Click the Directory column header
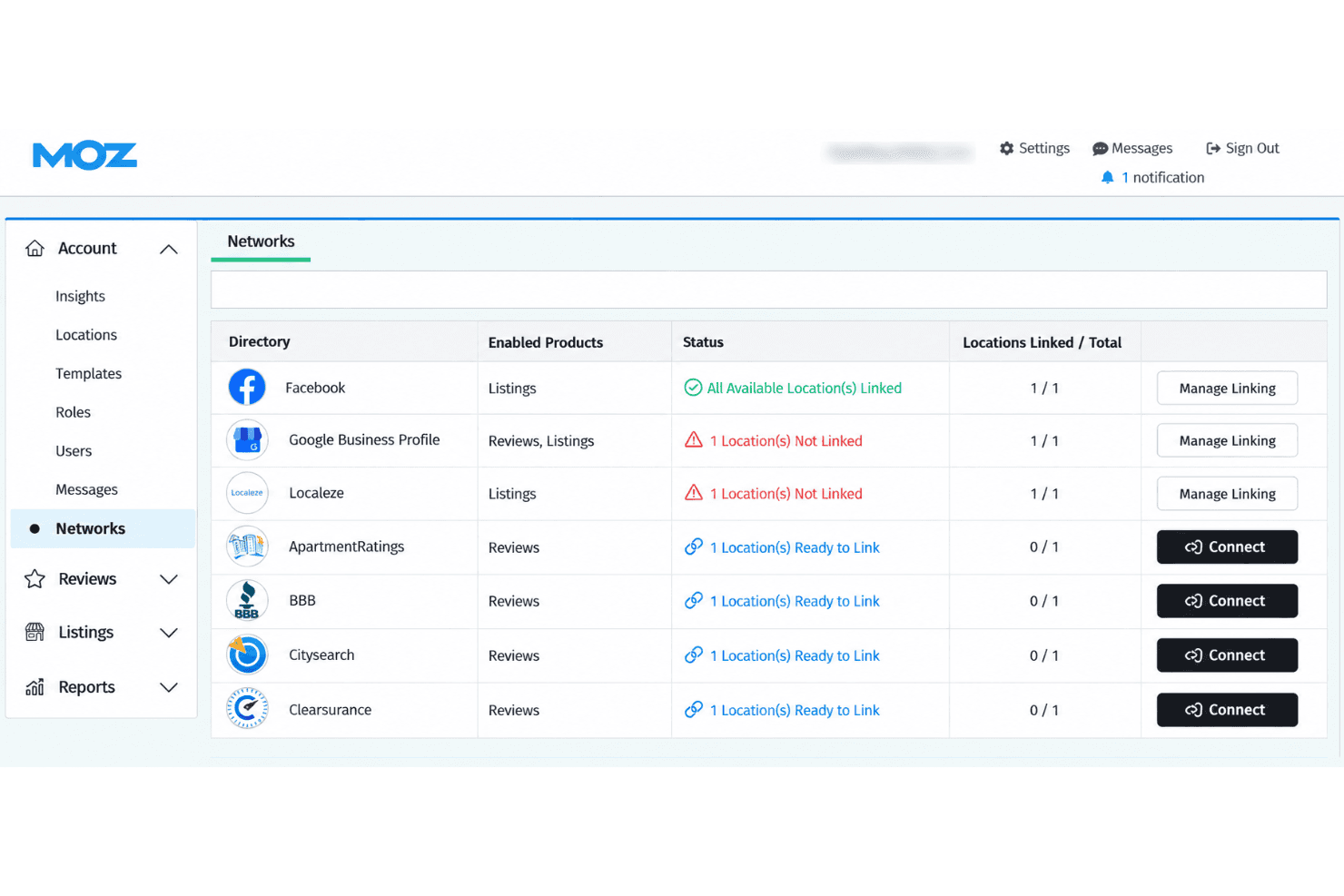Viewport: 1344px width, 896px height. pyautogui.click(x=260, y=341)
